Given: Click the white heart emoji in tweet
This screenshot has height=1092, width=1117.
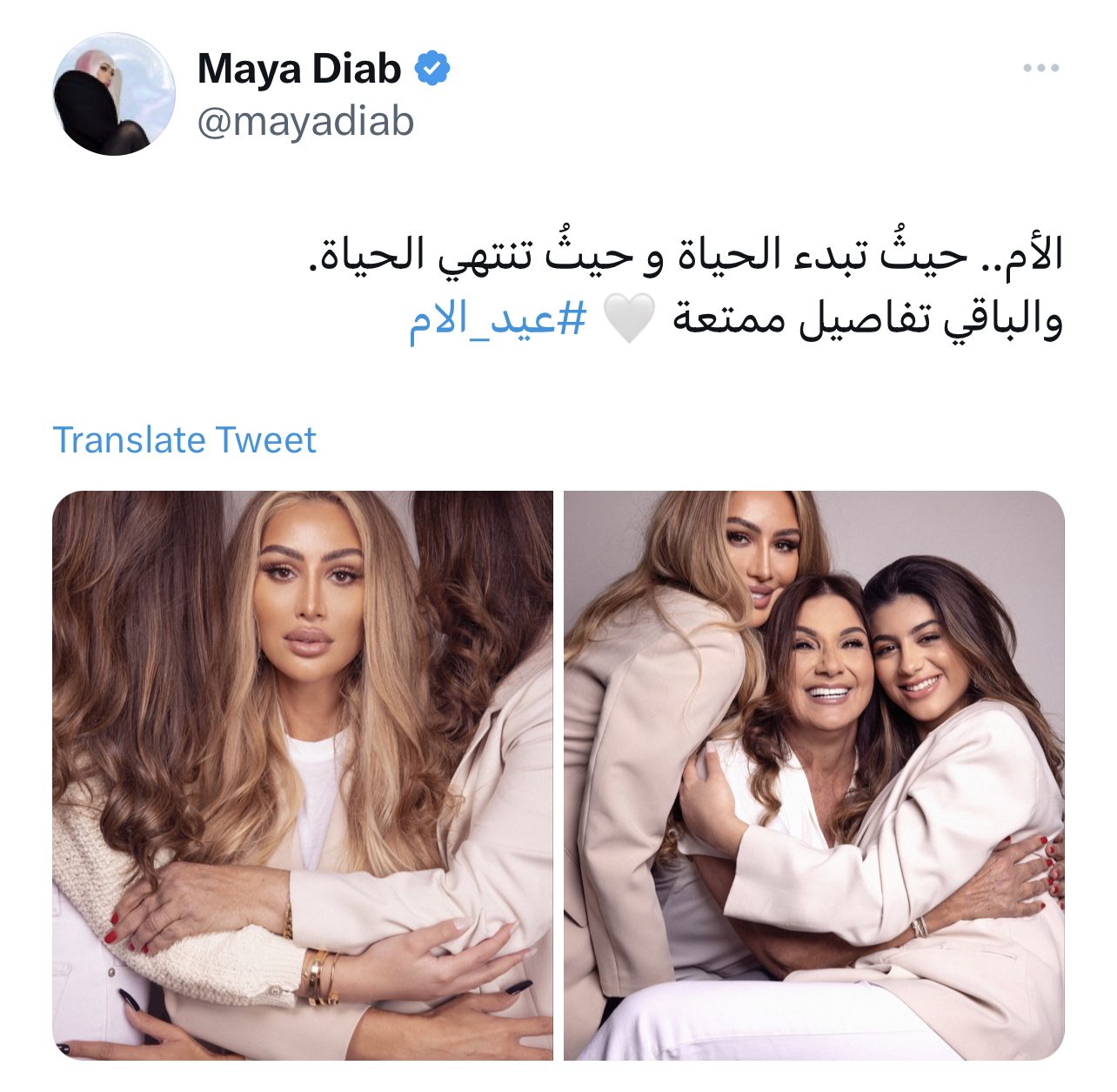Looking at the screenshot, I should tap(628, 318).
